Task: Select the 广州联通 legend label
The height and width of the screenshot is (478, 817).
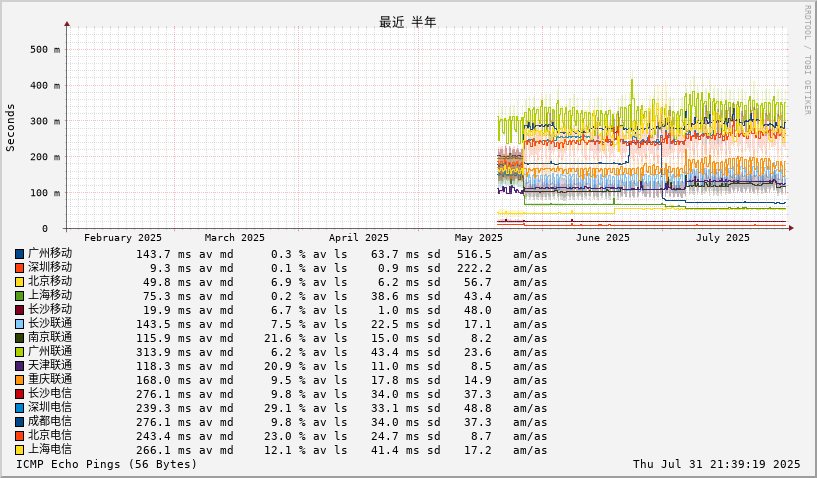Action: [x=50, y=352]
